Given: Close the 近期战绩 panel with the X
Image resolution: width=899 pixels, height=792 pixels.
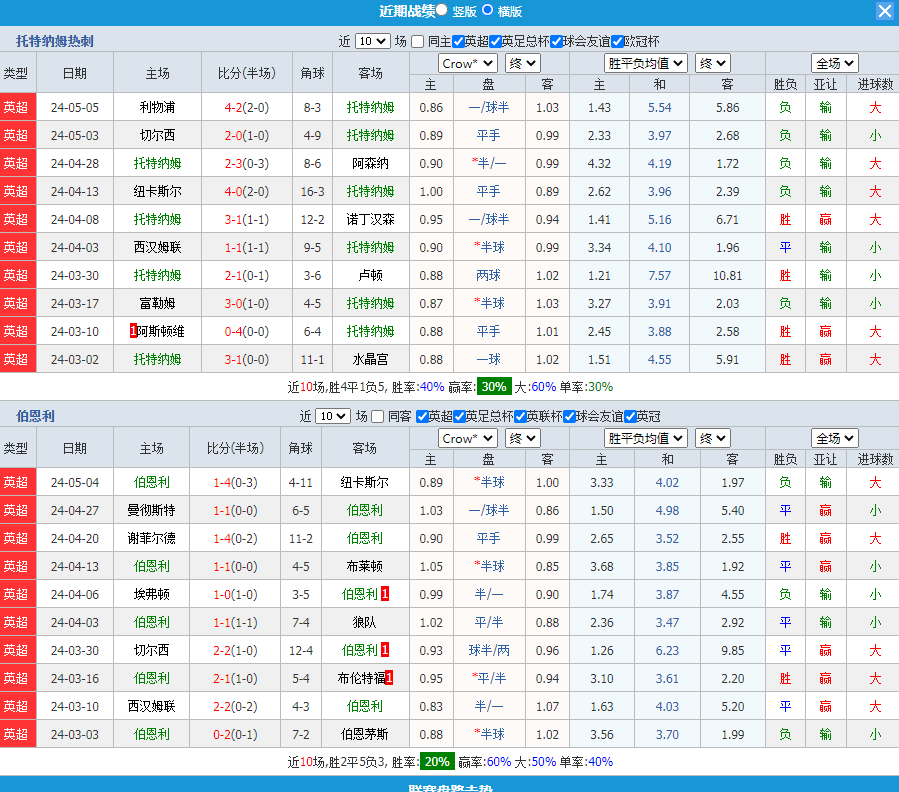Looking at the screenshot, I should tap(885, 11).
